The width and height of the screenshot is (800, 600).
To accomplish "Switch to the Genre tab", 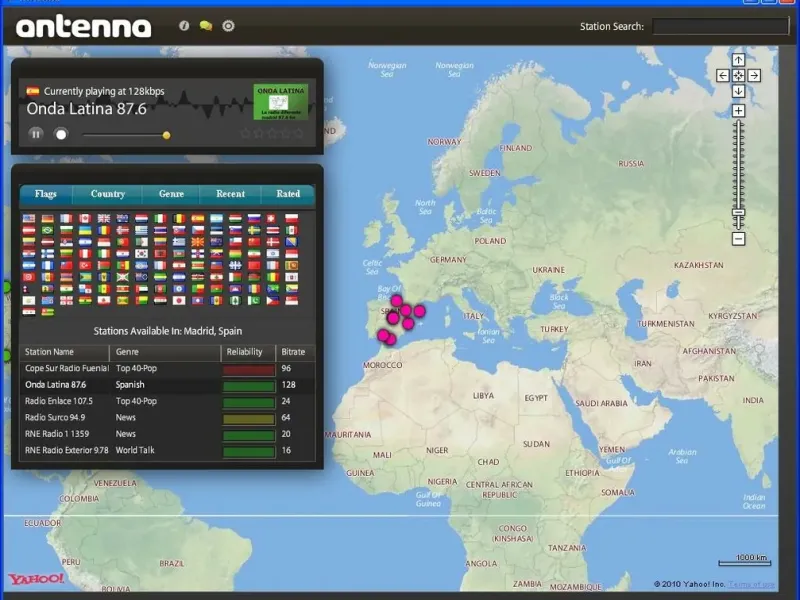I will tap(171, 194).
